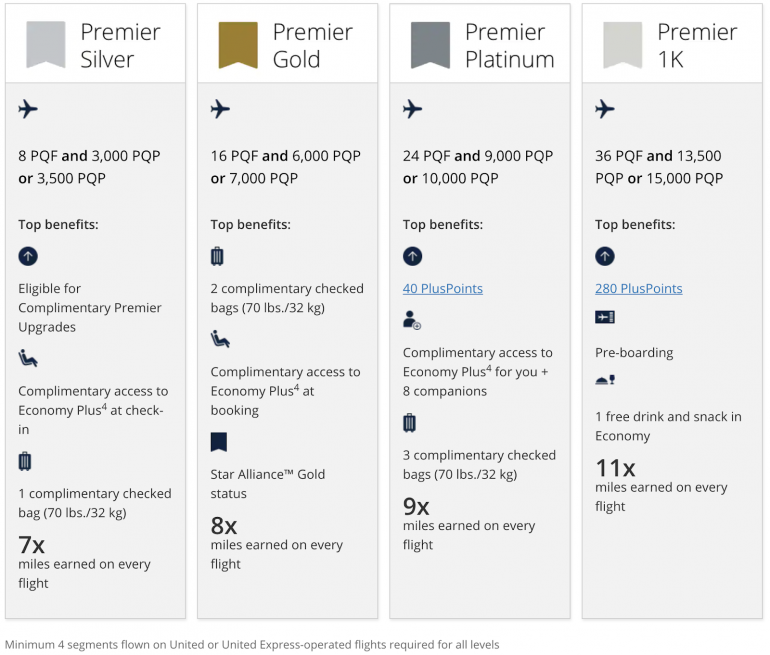Click the Premier 1K ribbon badge

coord(622,44)
